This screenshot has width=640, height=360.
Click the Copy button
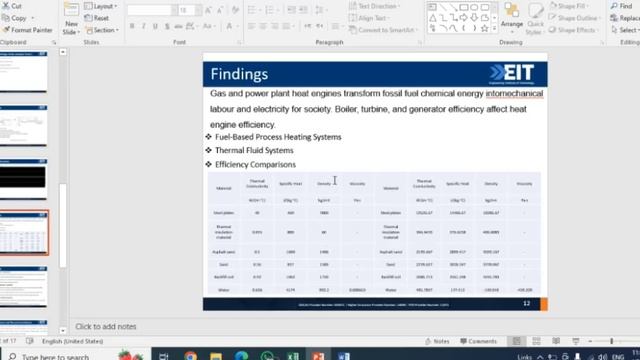pos(14,18)
